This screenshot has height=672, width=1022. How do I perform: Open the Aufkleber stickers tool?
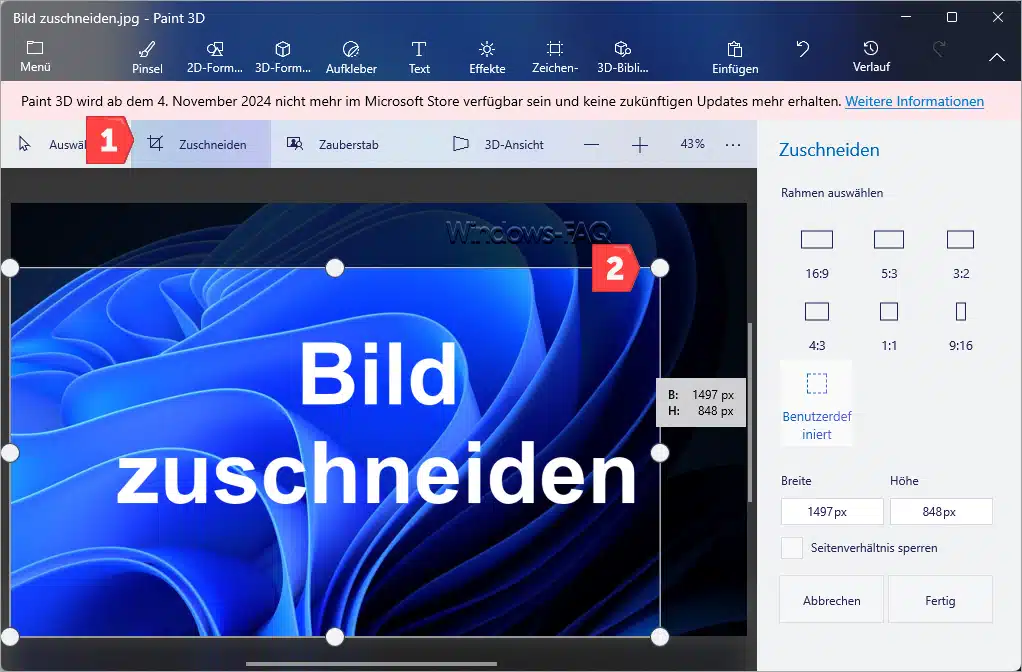pyautogui.click(x=351, y=57)
